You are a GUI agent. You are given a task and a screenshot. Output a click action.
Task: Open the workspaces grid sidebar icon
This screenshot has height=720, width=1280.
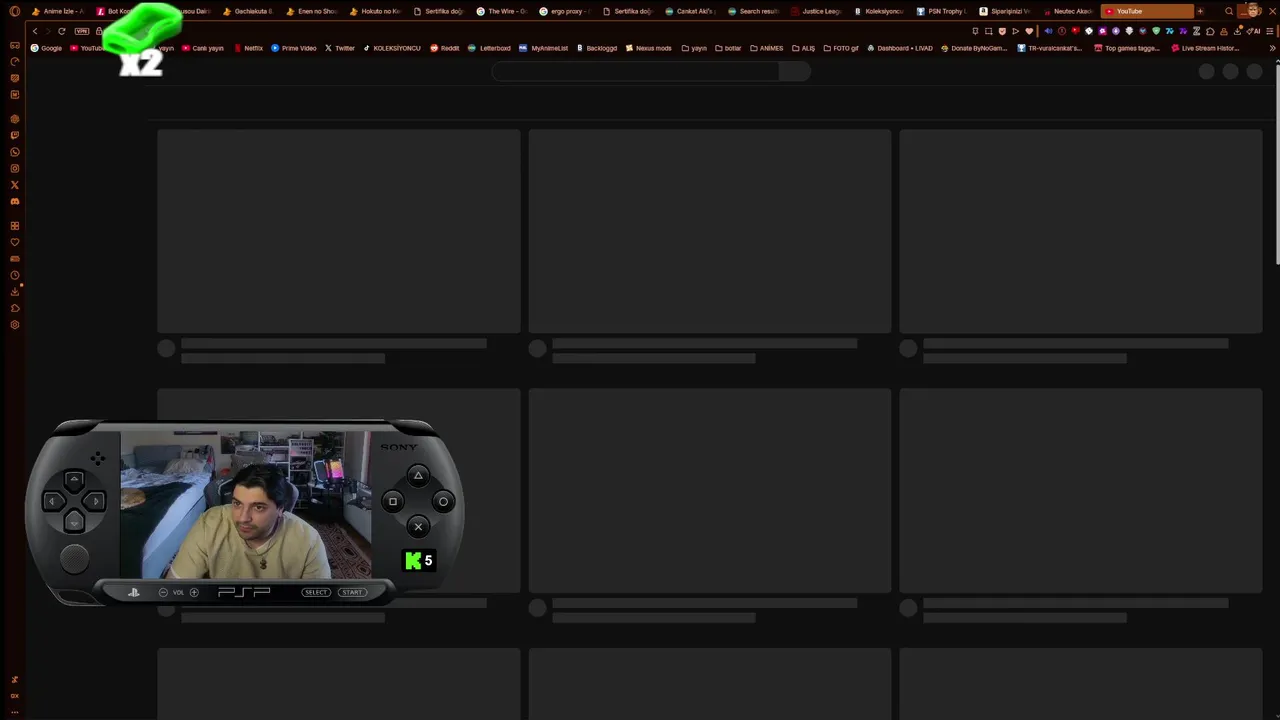tap(14, 225)
